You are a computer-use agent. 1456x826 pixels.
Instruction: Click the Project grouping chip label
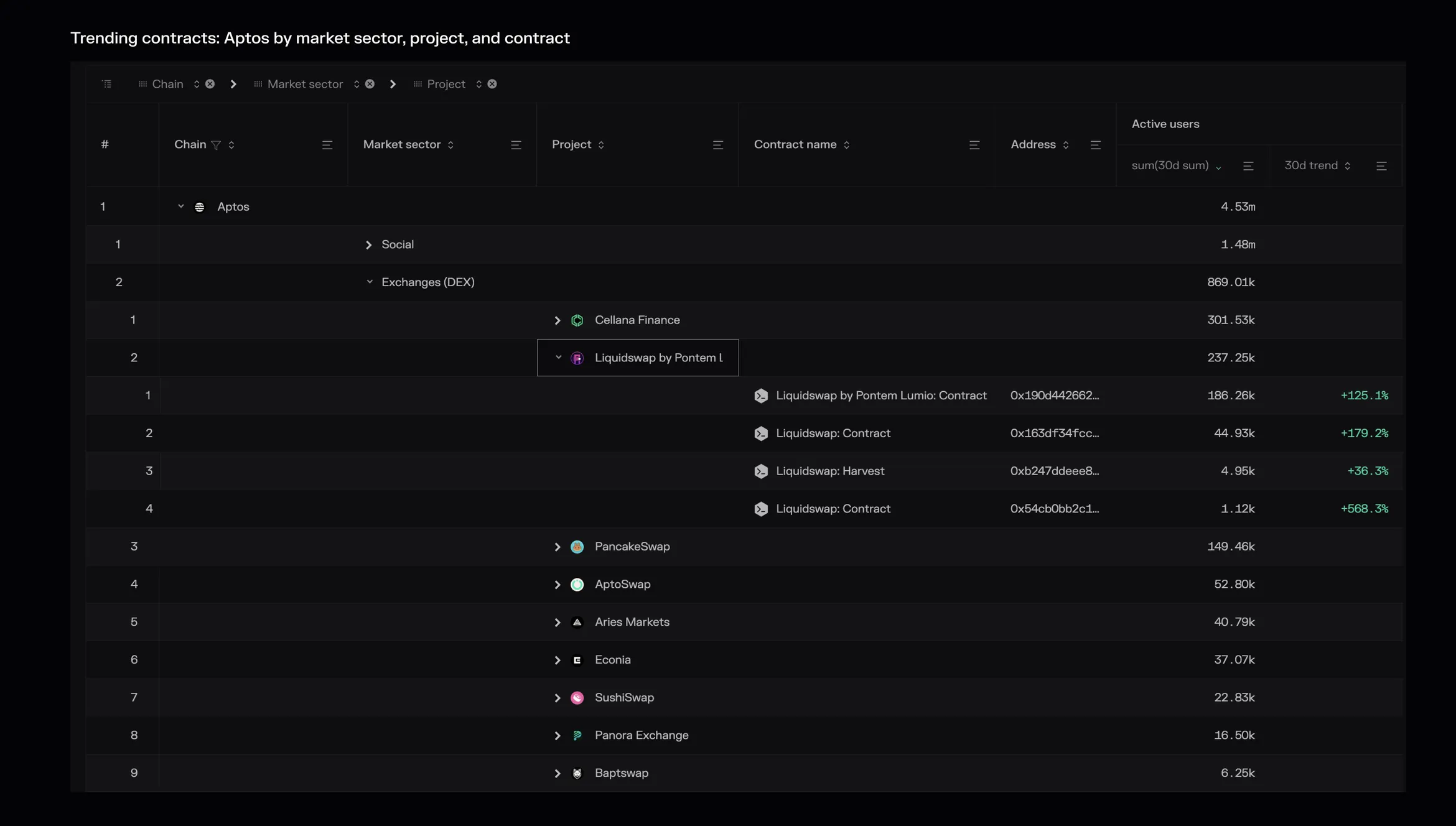pyautogui.click(x=446, y=84)
